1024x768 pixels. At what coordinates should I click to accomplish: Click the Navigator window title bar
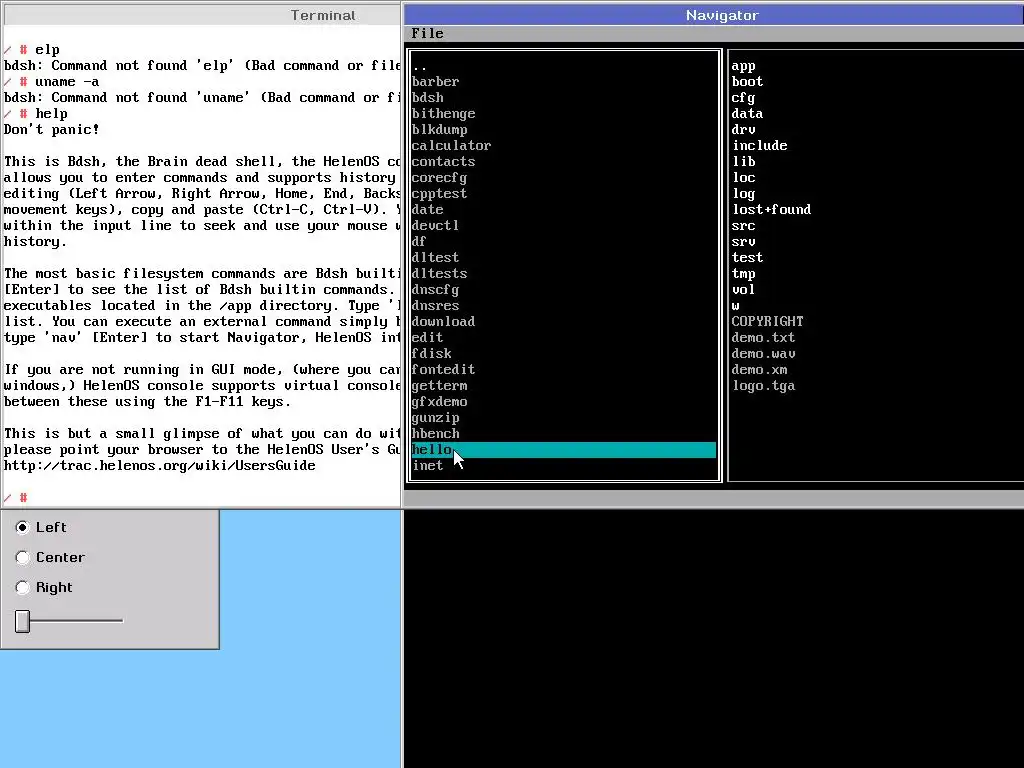pos(714,15)
